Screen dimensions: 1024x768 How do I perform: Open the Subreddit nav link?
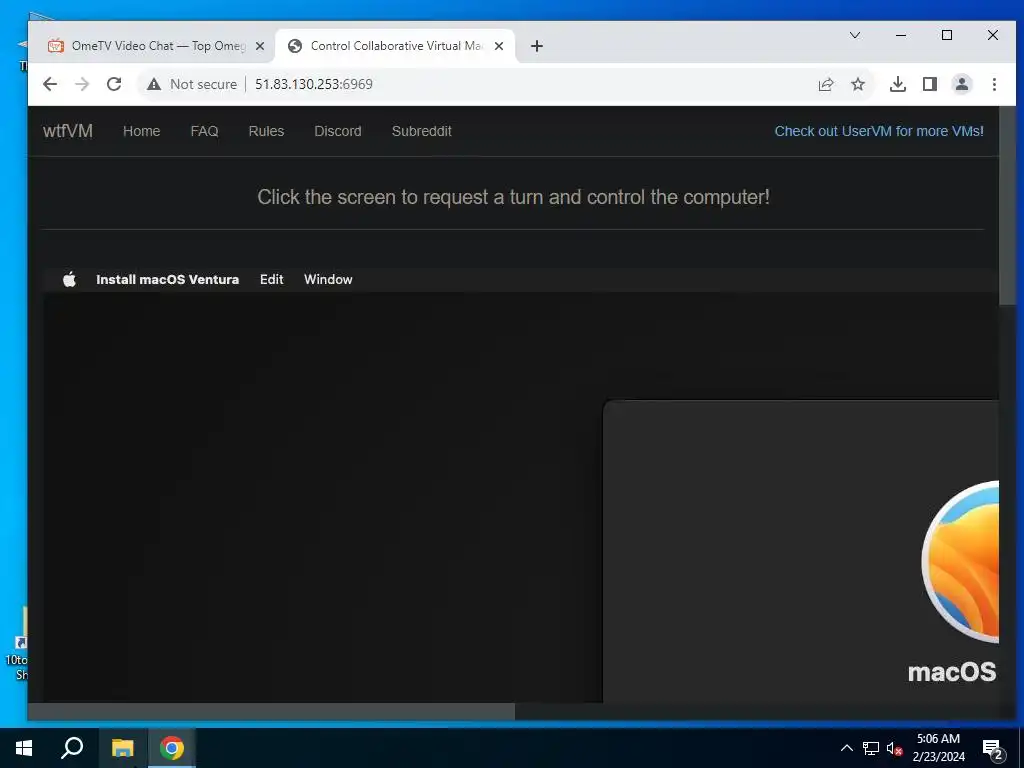click(x=422, y=131)
